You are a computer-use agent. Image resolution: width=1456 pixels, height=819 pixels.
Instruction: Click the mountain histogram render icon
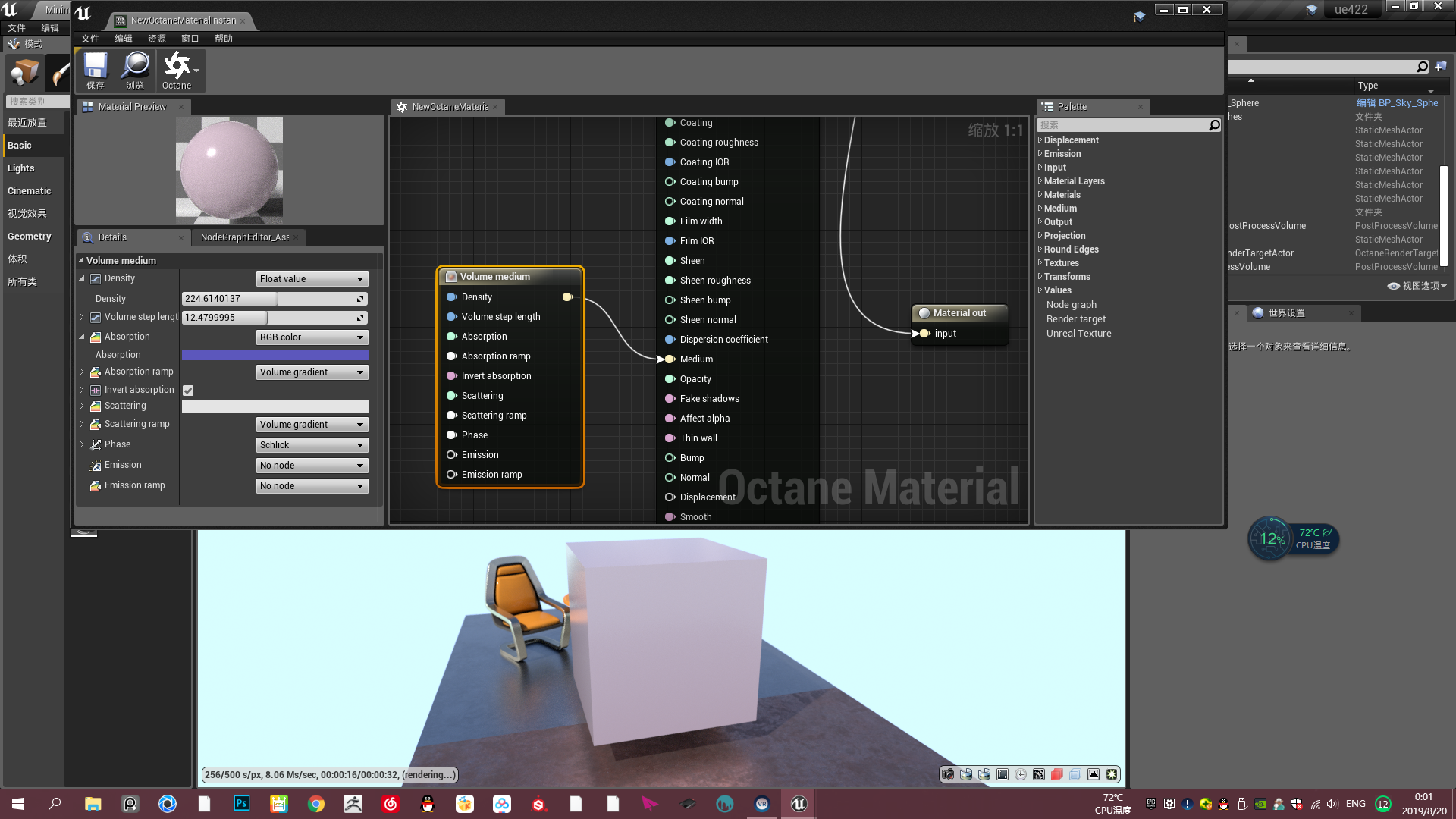tap(1094, 774)
